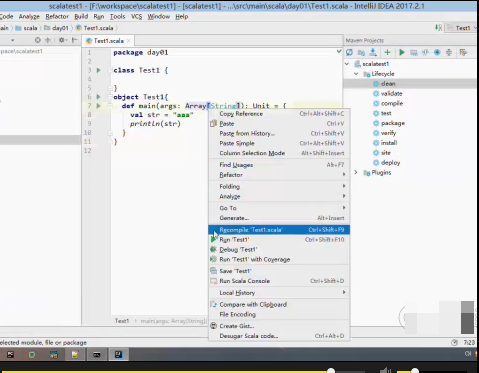Close the Test1.scala editor tab
The image size is (479, 373).
pyautogui.click(x=129, y=41)
